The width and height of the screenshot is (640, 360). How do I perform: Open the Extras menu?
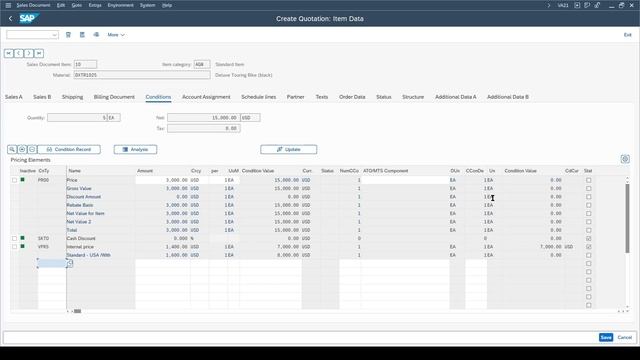click(95, 5)
